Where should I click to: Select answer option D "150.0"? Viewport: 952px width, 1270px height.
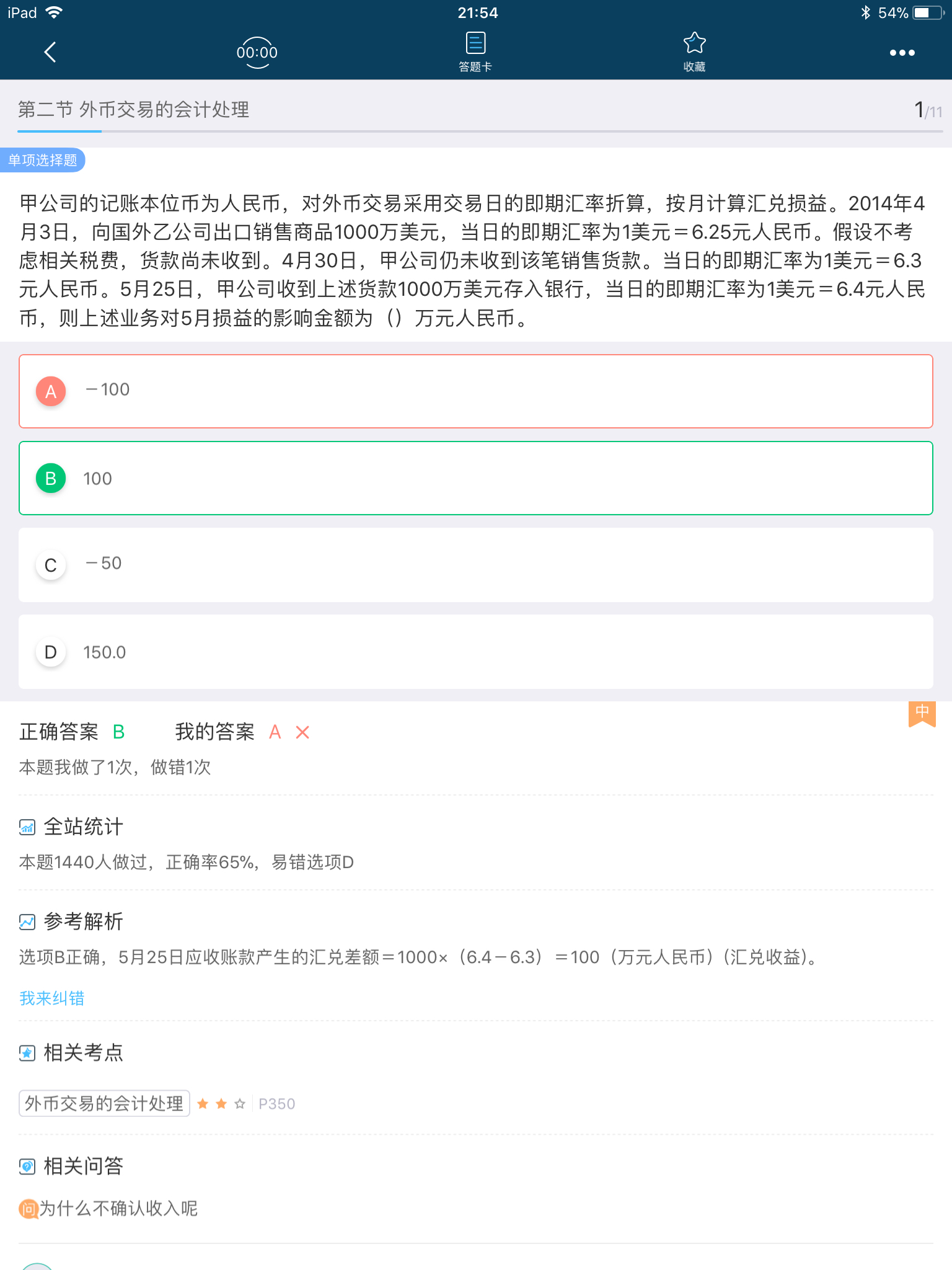[476, 652]
